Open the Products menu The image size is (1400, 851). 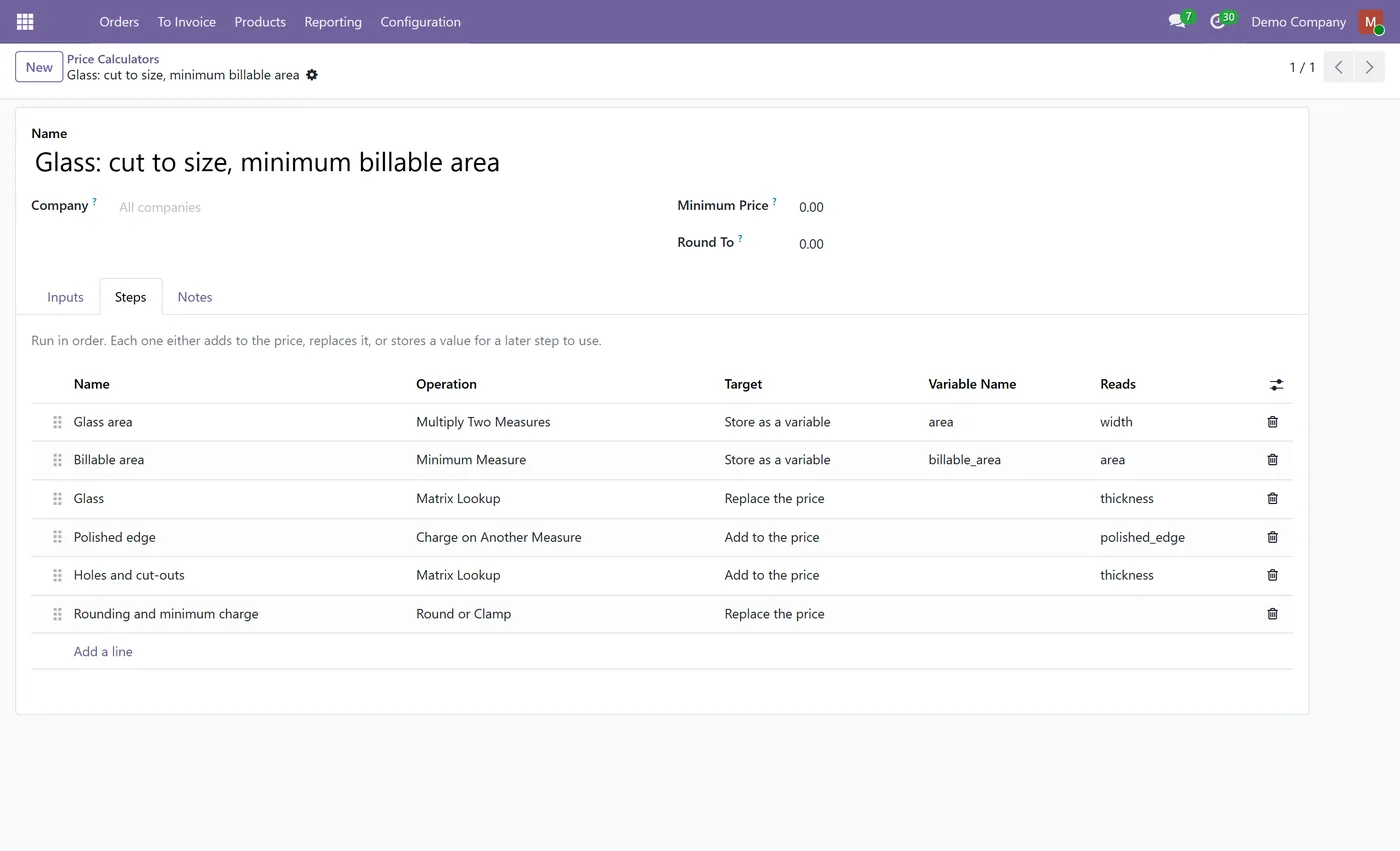click(x=260, y=21)
